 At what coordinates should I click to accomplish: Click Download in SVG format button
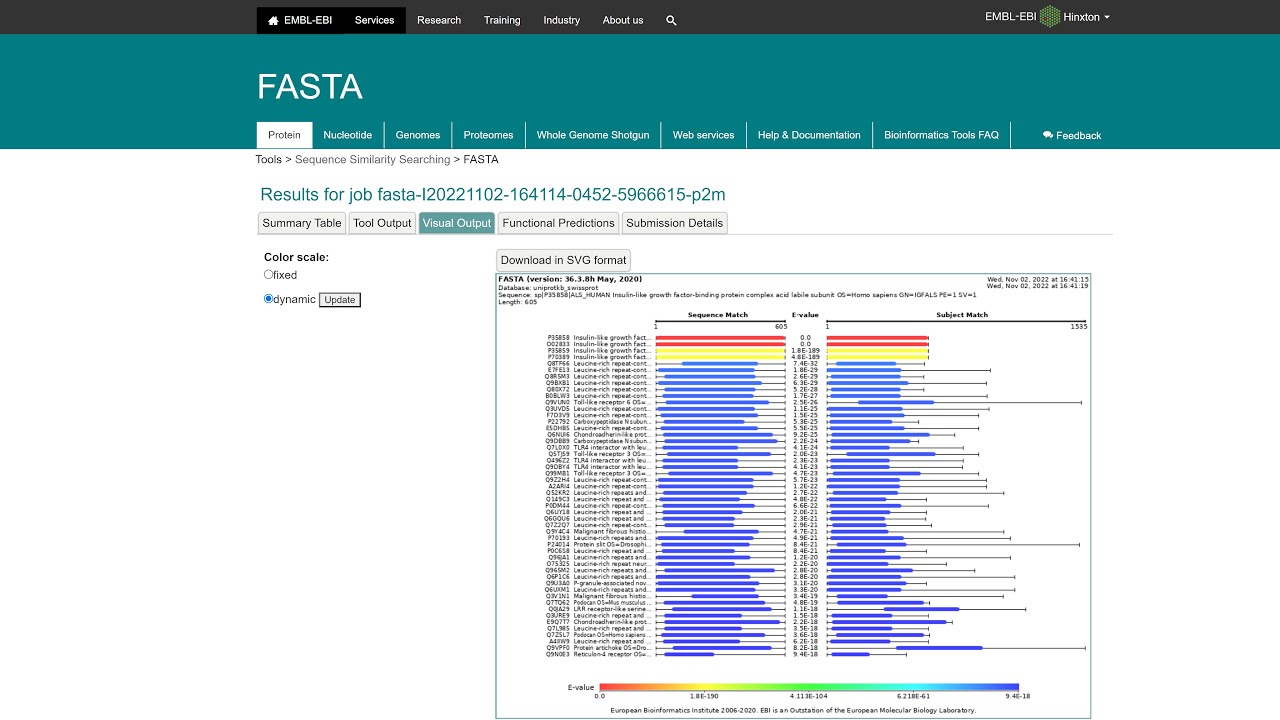pos(563,260)
